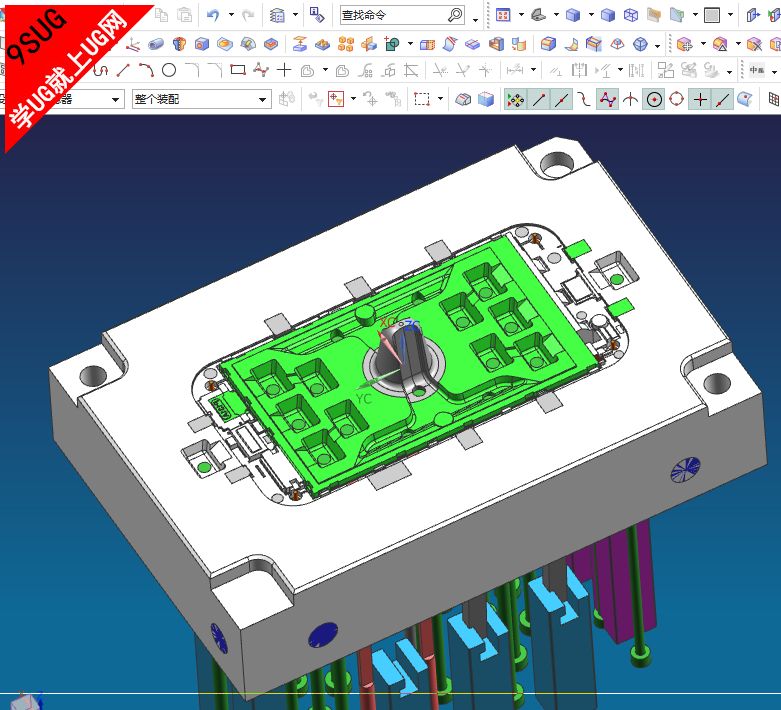Screen dimensions: 781x710
Task: Select the Line sketch tool
Action: (x=123, y=70)
